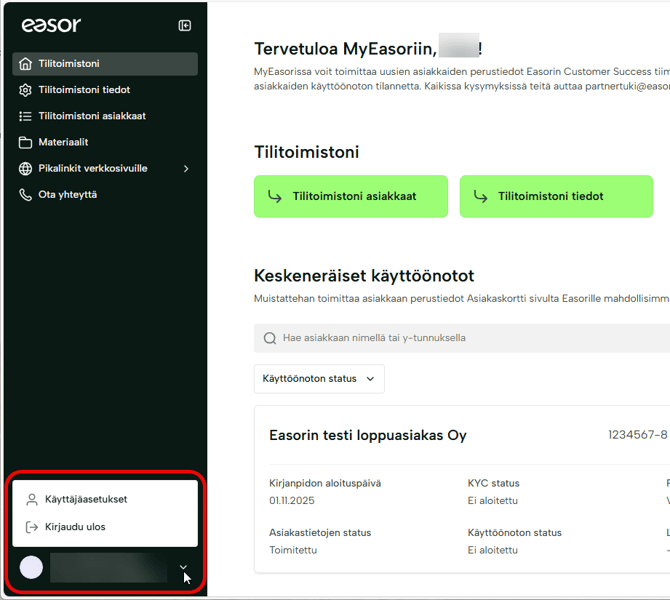Viewport: 670px width, 600px height.
Task: Focus the Hae asiakkaan nimellä search field
Action: 462,338
